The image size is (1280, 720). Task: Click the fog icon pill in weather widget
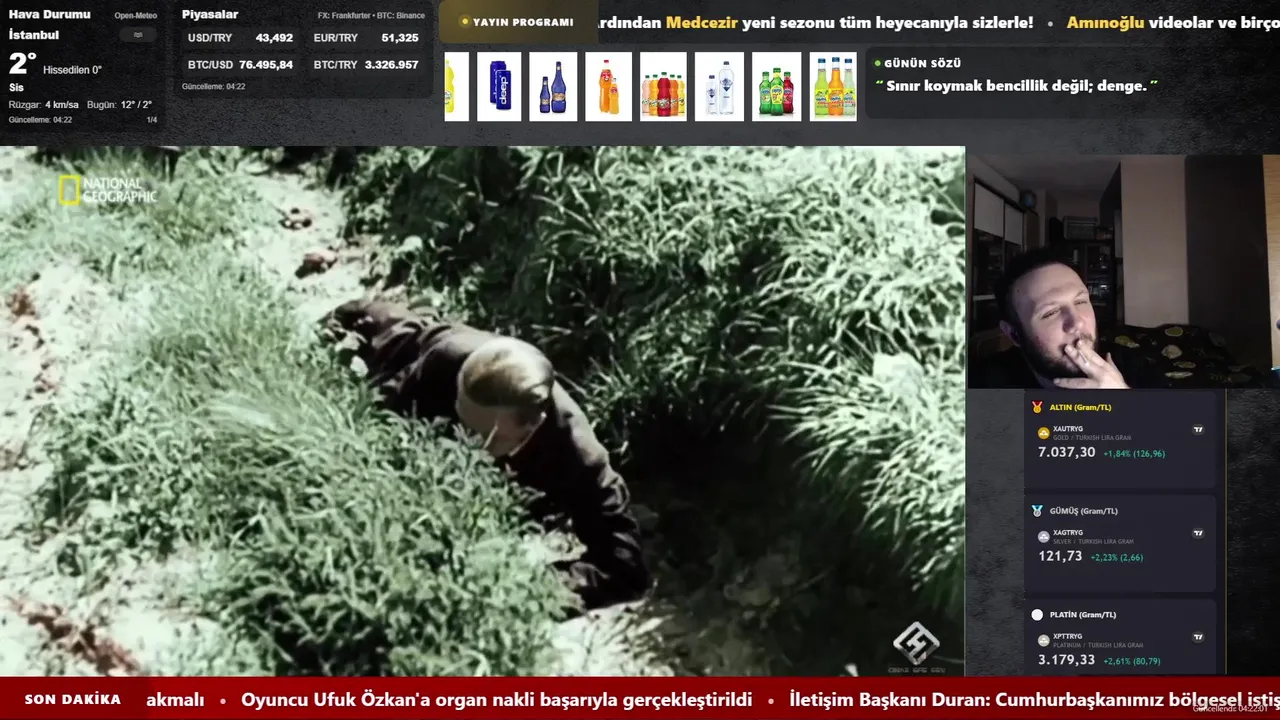138,35
